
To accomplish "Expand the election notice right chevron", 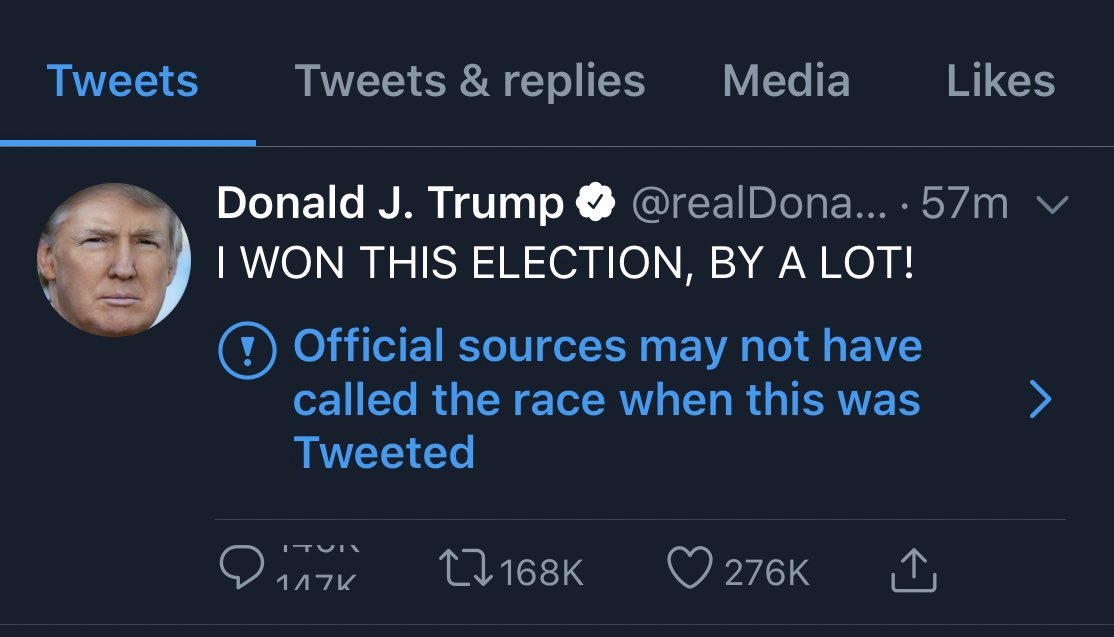I will pos(1040,399).
